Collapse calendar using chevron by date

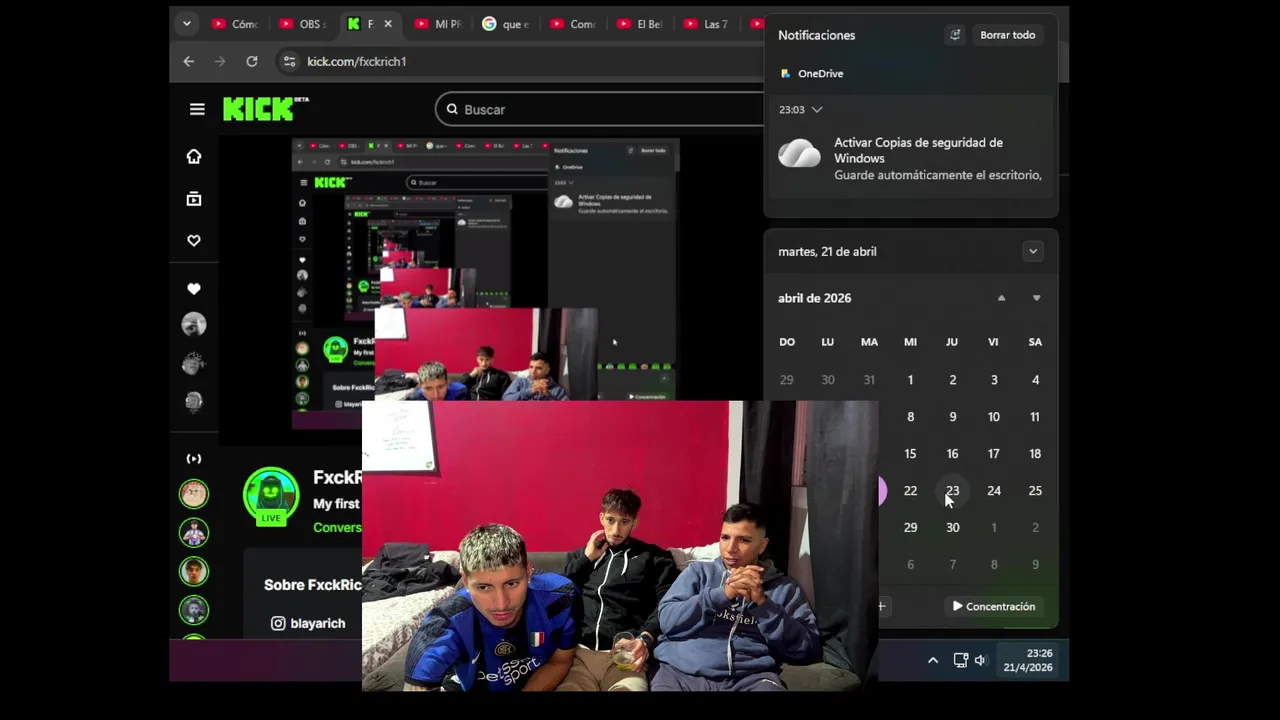click(1033, 251)
